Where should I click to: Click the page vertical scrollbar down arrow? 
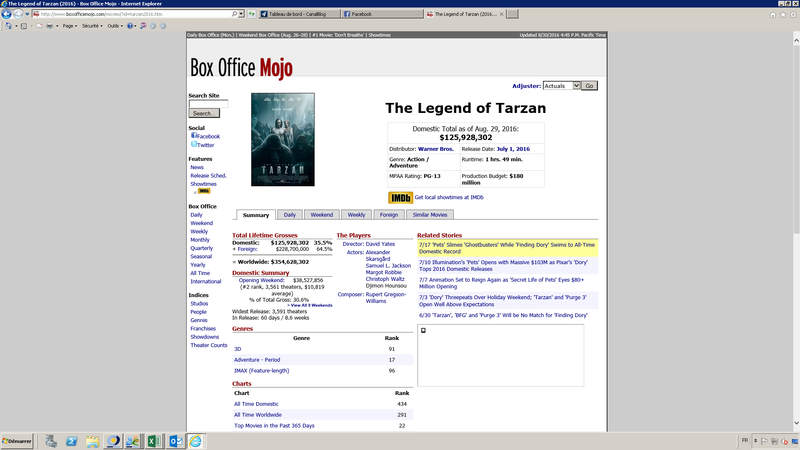[796, 423]
